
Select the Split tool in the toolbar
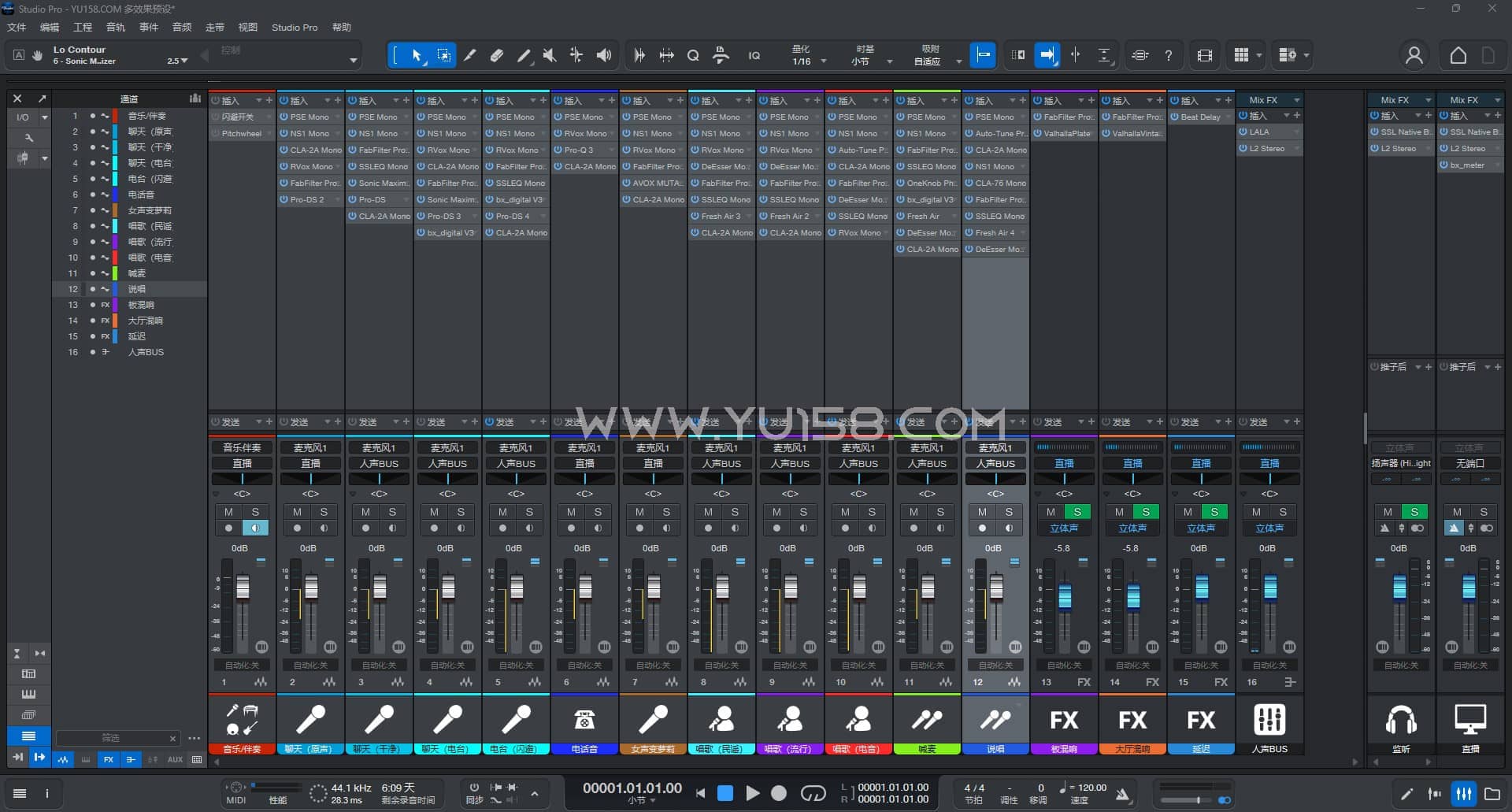click(470, 55)
